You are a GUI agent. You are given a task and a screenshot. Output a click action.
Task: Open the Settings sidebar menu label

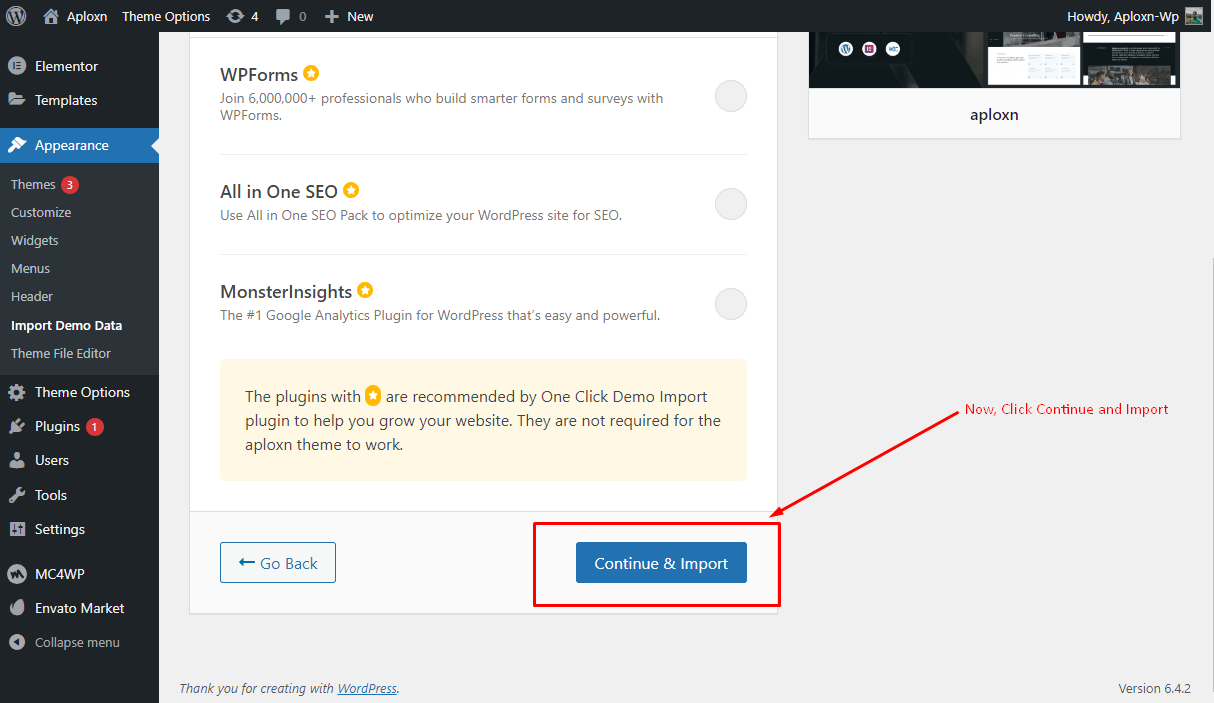(60, 529)
